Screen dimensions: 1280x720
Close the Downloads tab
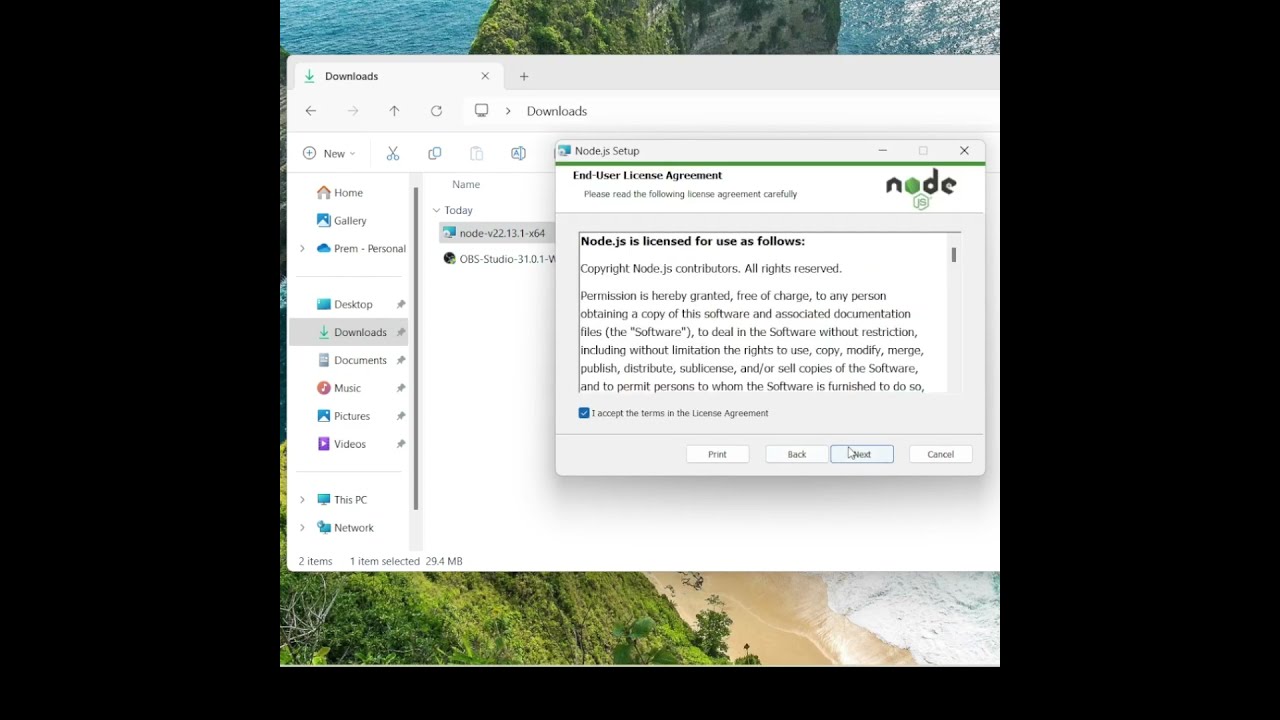point(485,76)
